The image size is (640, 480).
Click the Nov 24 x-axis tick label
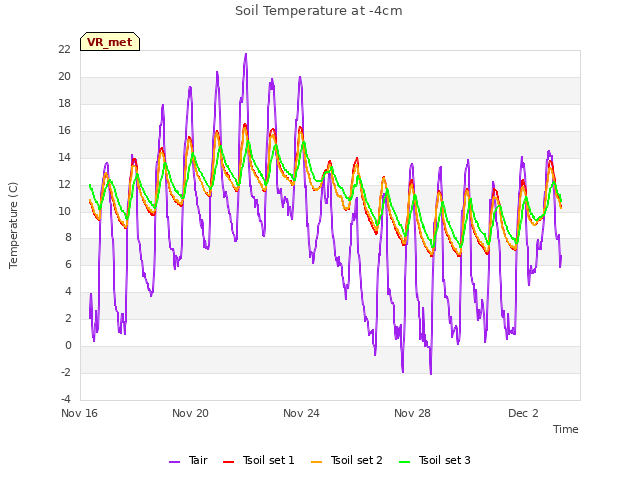pyautogui.click(x=301, y=413)
